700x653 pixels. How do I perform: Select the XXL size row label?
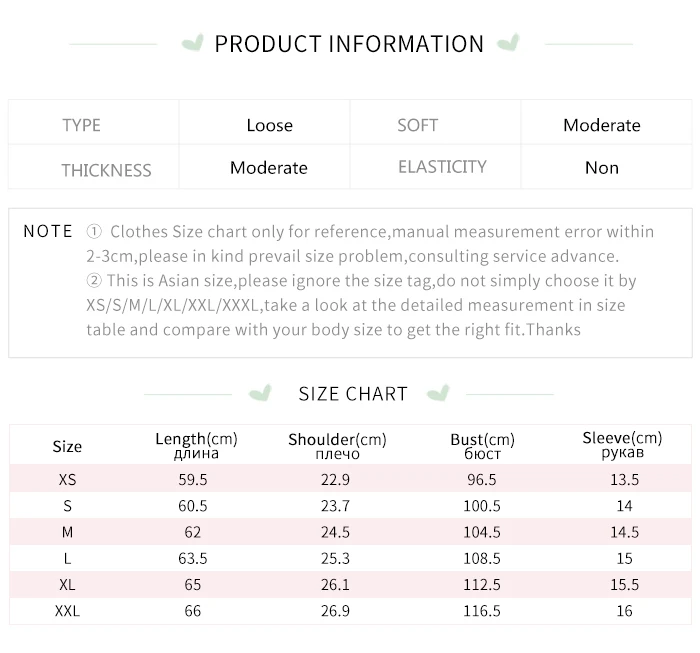[67, 611]
